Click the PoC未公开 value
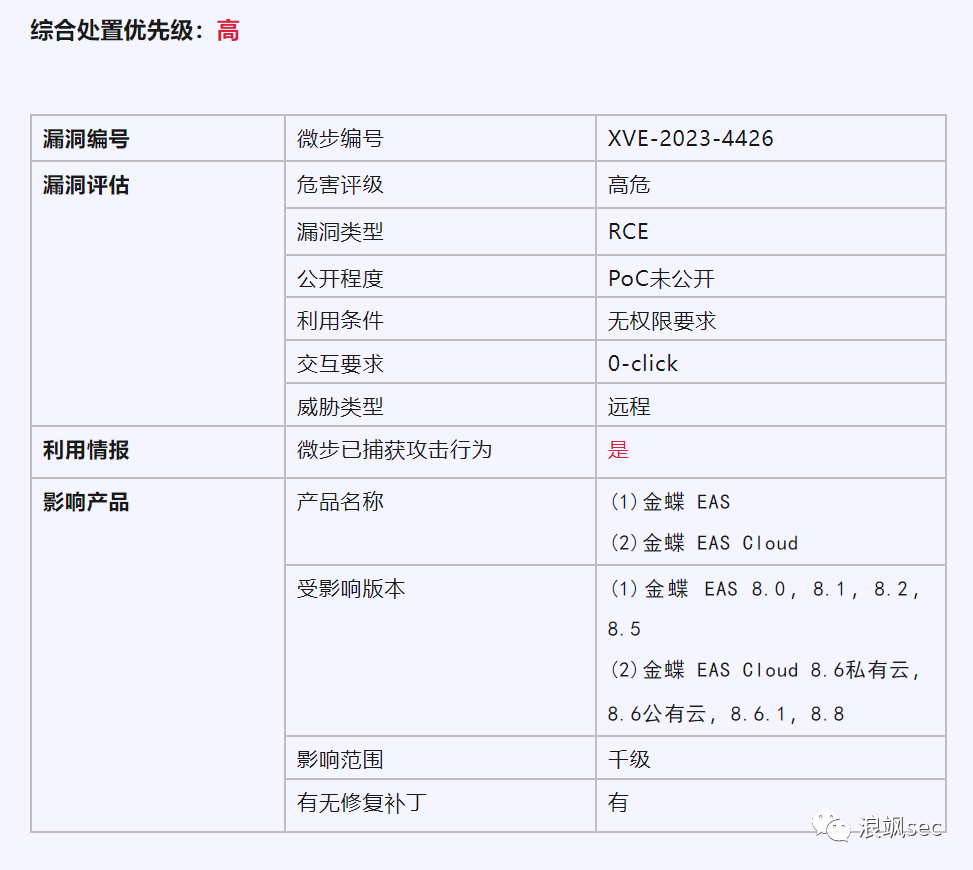This screenshot has height=870, width=973. [x=661, y=278]
